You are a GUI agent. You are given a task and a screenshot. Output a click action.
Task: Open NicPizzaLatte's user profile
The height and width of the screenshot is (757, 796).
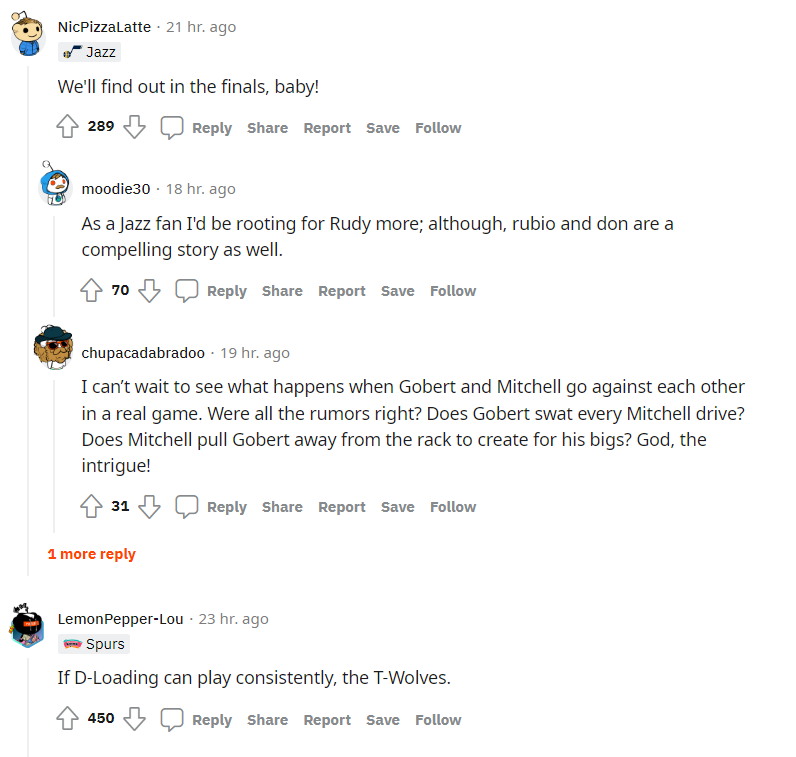(x=105, y=27)
